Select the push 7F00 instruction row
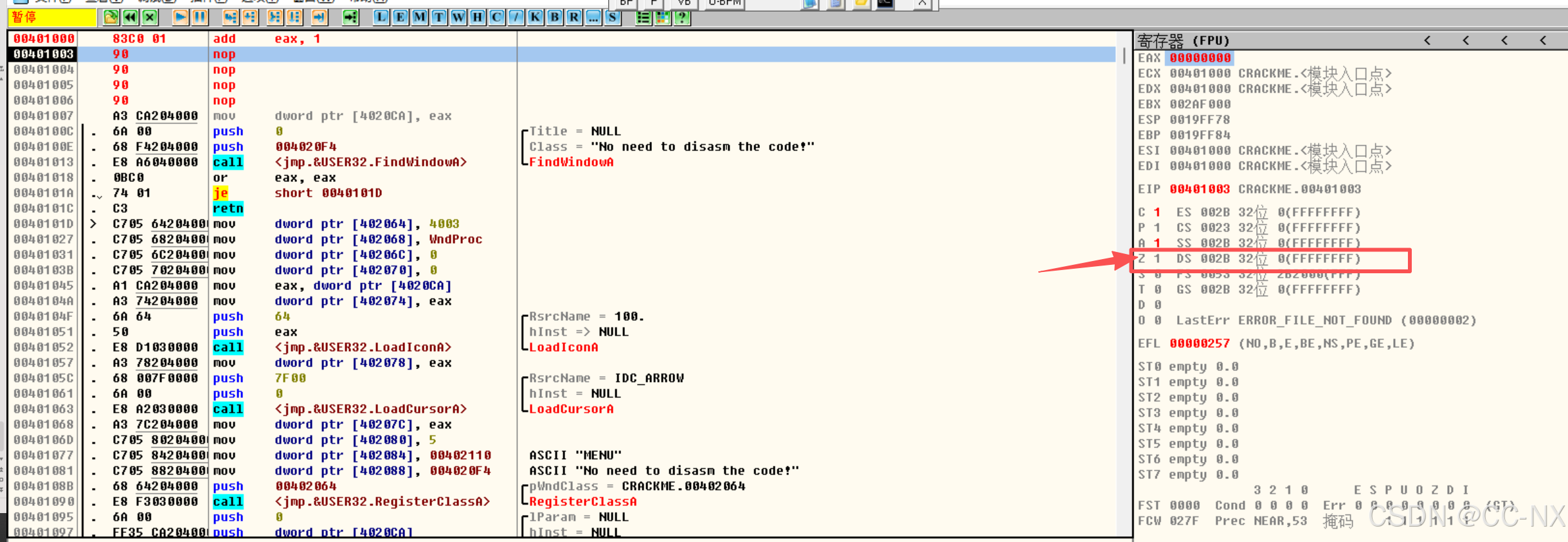Image resolution: width=1568 pixels, height=542 pixels. click(x=562, y=378)
